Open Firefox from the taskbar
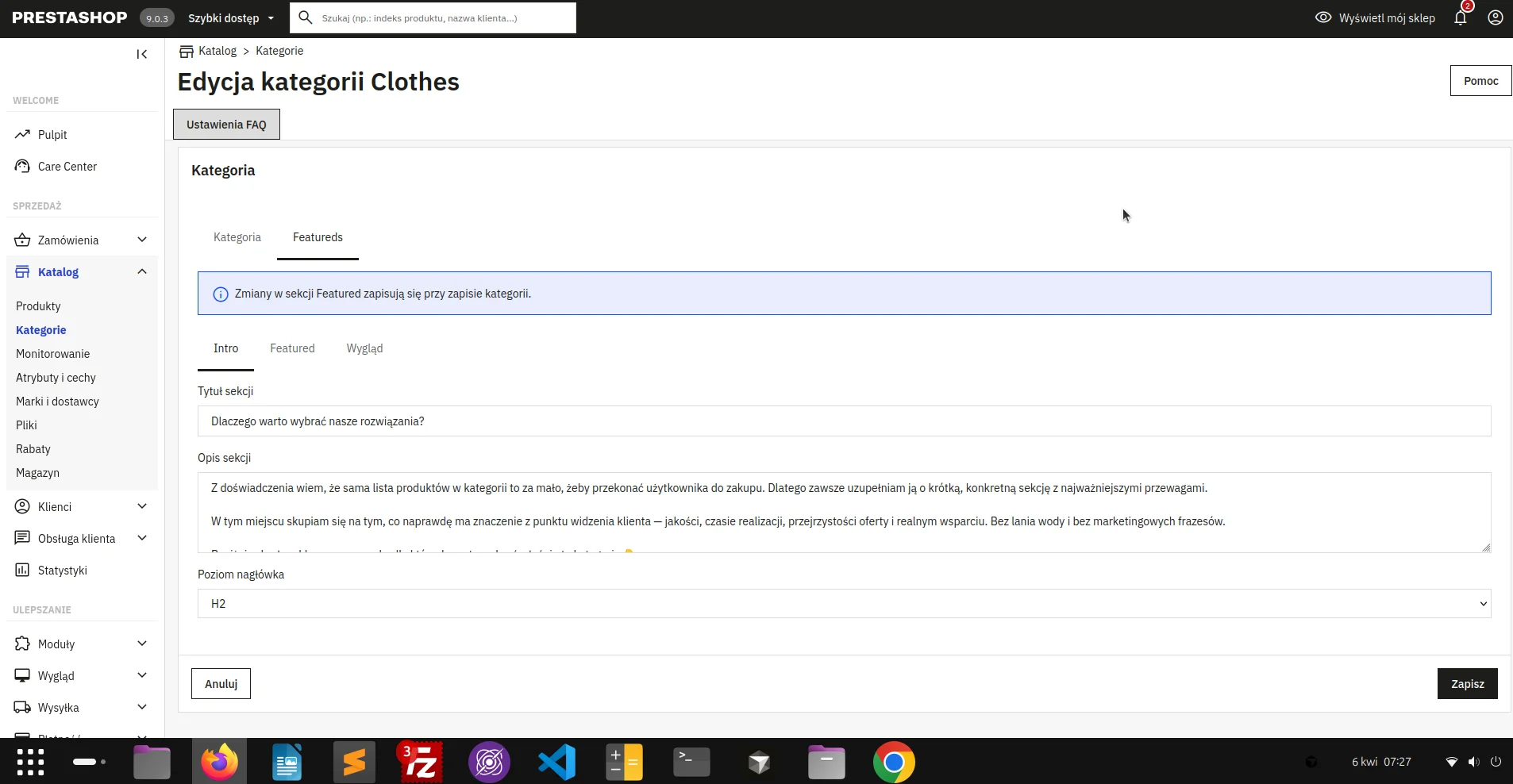 (219, 762)
